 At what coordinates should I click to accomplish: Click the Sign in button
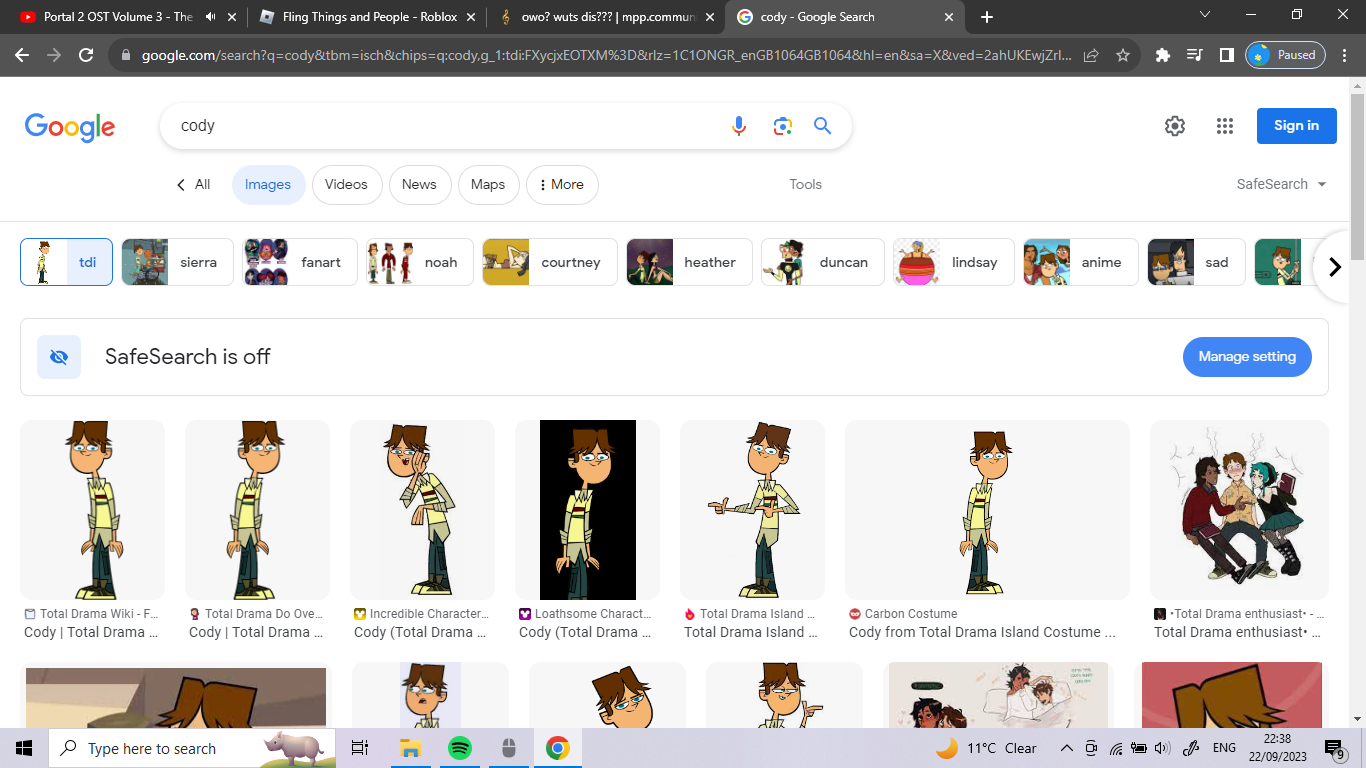pyautogui.click(x=1297, y=126)
